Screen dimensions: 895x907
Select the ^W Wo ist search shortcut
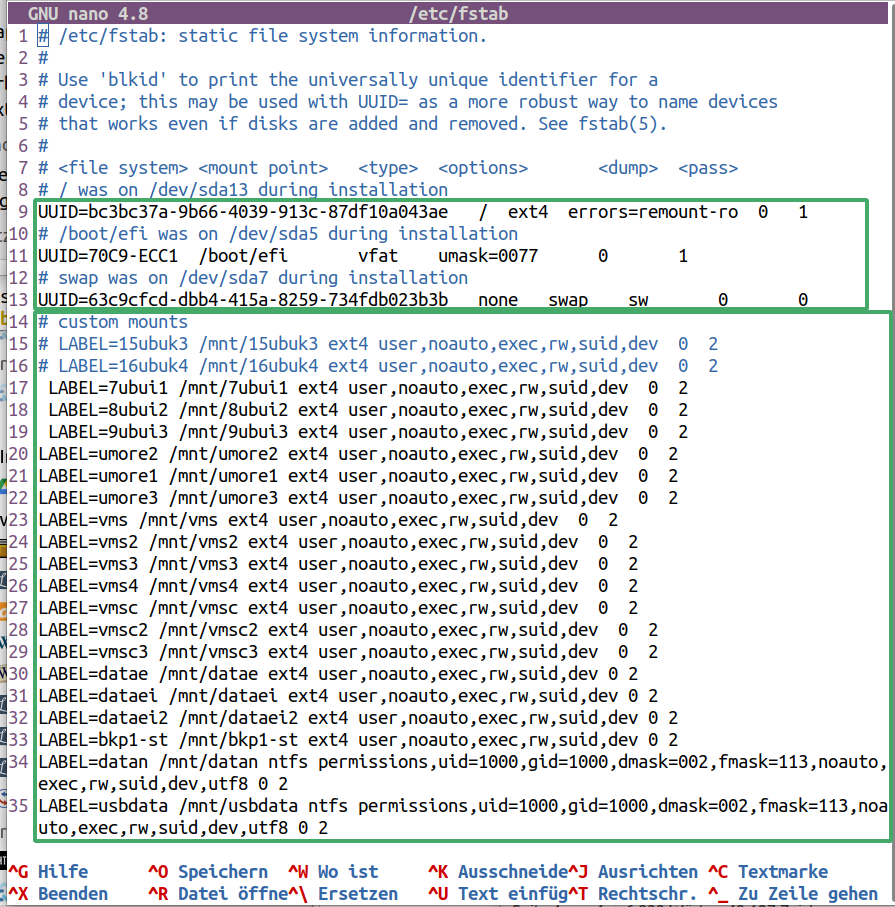tap(333, 872)
